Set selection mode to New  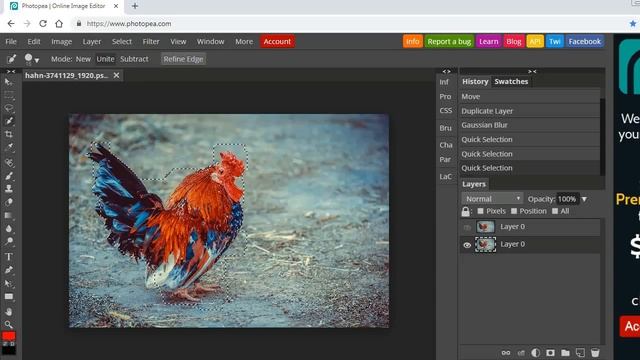click(x=83, y=59)
